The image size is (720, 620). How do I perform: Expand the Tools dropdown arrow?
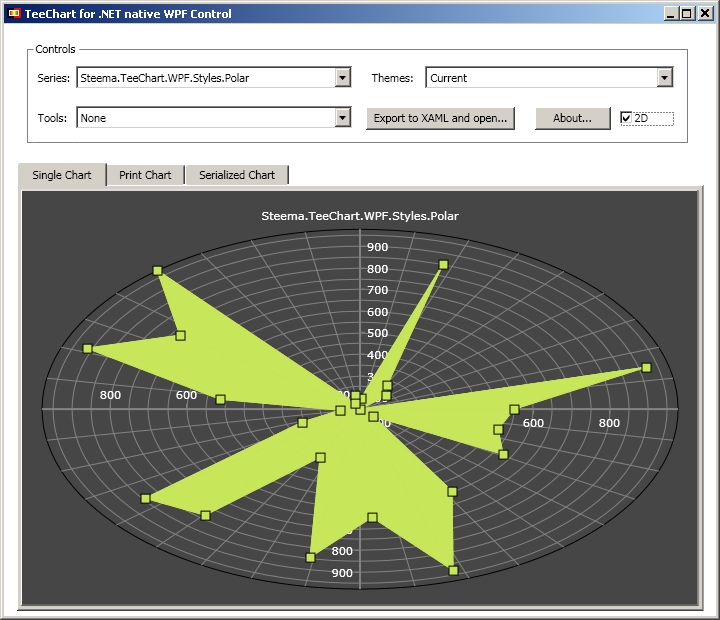tap(343, 118)
